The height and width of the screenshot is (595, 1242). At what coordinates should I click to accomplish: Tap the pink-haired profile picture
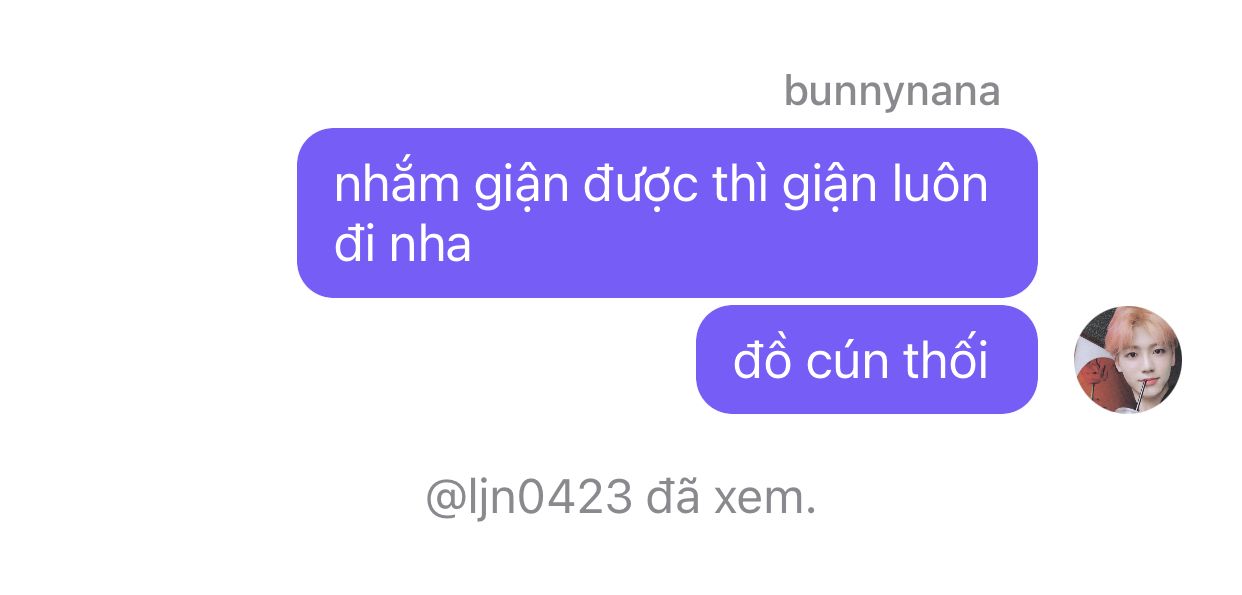coord(1128,359)
